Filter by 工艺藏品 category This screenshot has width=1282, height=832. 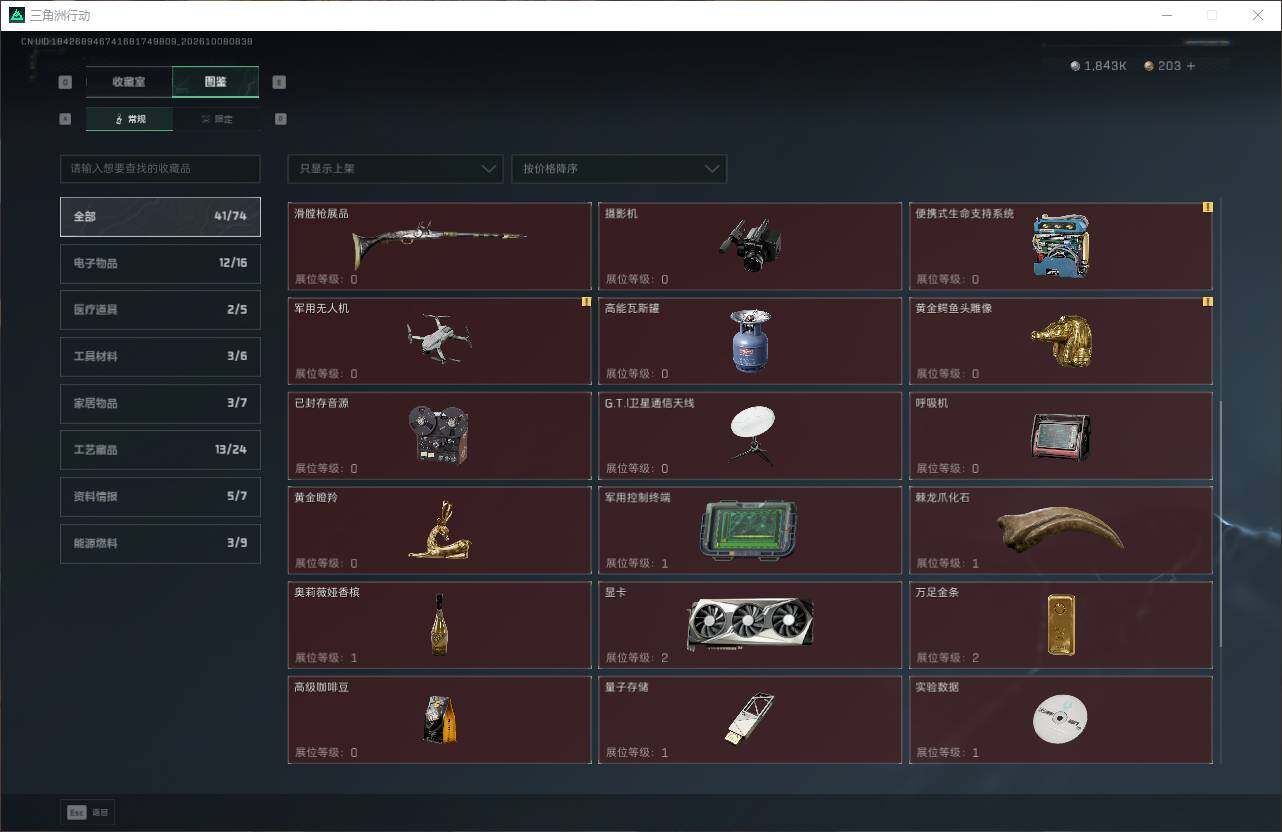(x=160, y=450)
